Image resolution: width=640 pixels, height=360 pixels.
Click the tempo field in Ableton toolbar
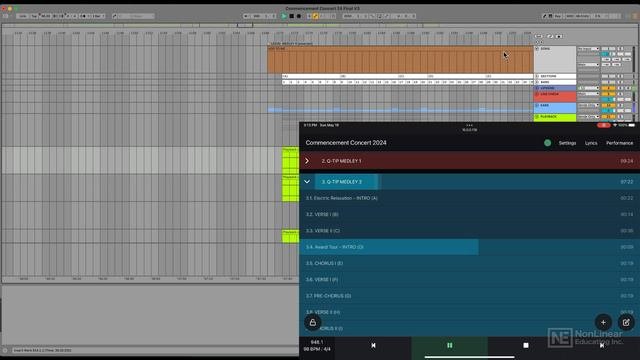[x=45, y=16]
